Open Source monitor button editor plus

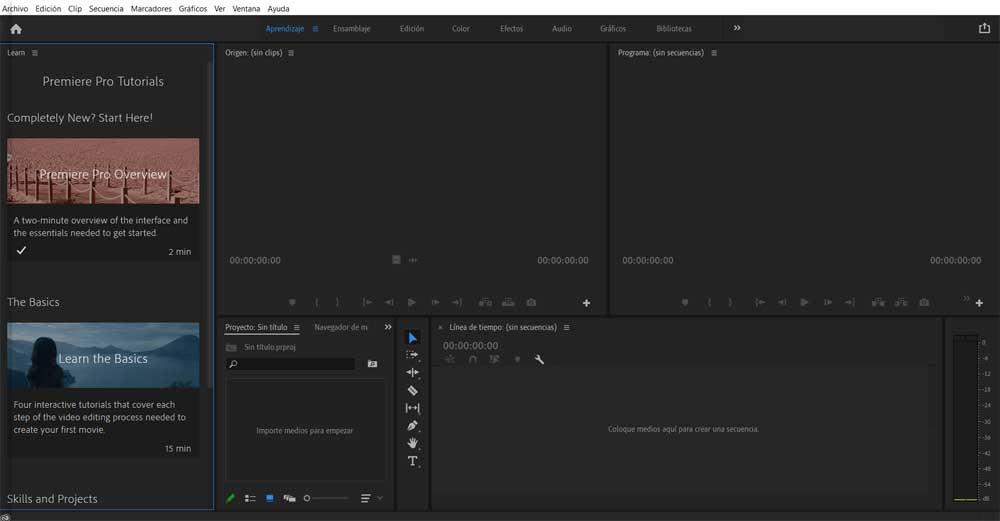click(586, 303)
